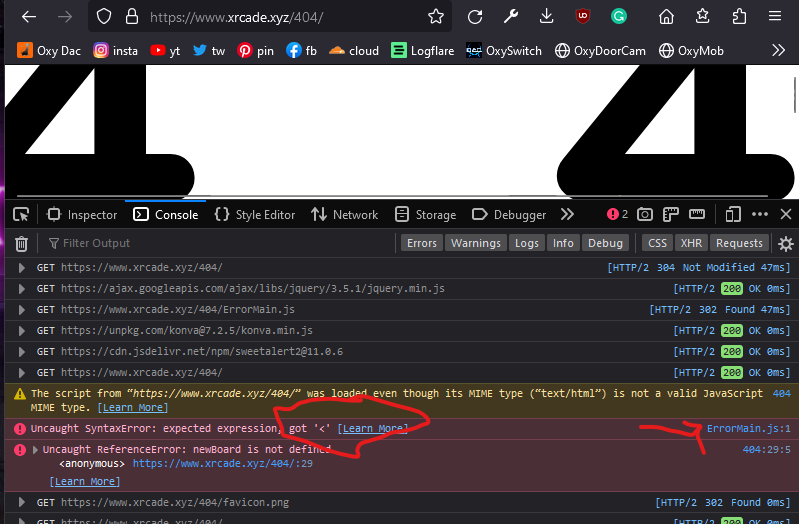Screen dimensions: 799x524
Task: Click the error count badge
Action: 617,214
